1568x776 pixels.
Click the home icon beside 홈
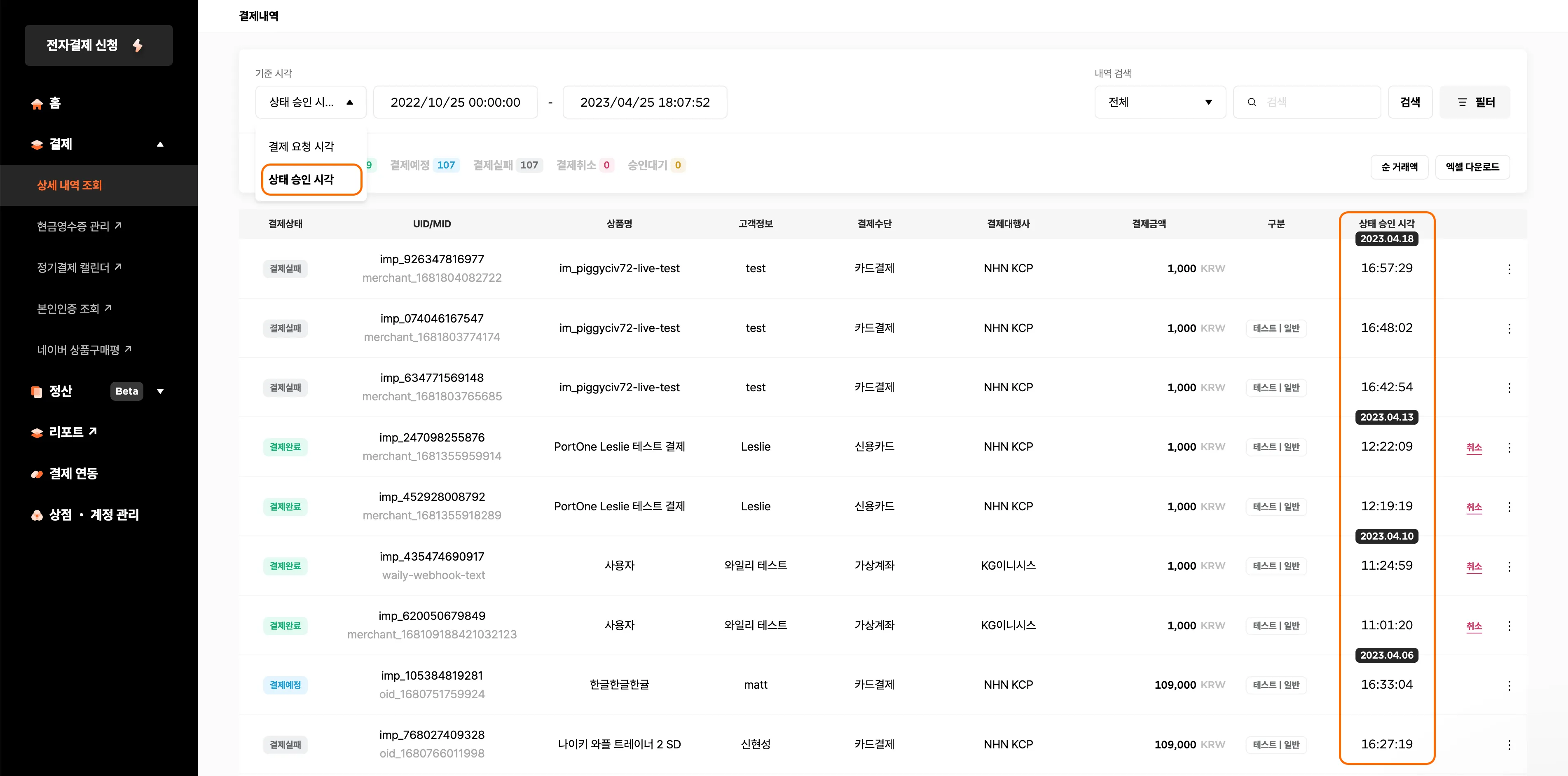pos(37,103)
